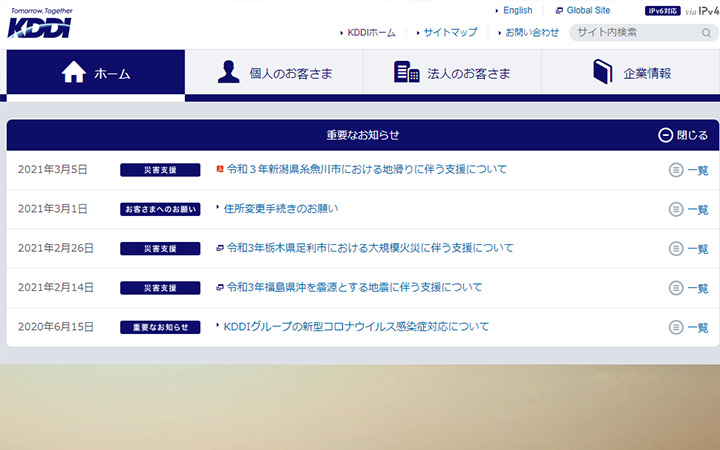Click the date 2021年3月5日
Image resolution: width=720 pixels, height=450 pixels.
coord(52,169)
